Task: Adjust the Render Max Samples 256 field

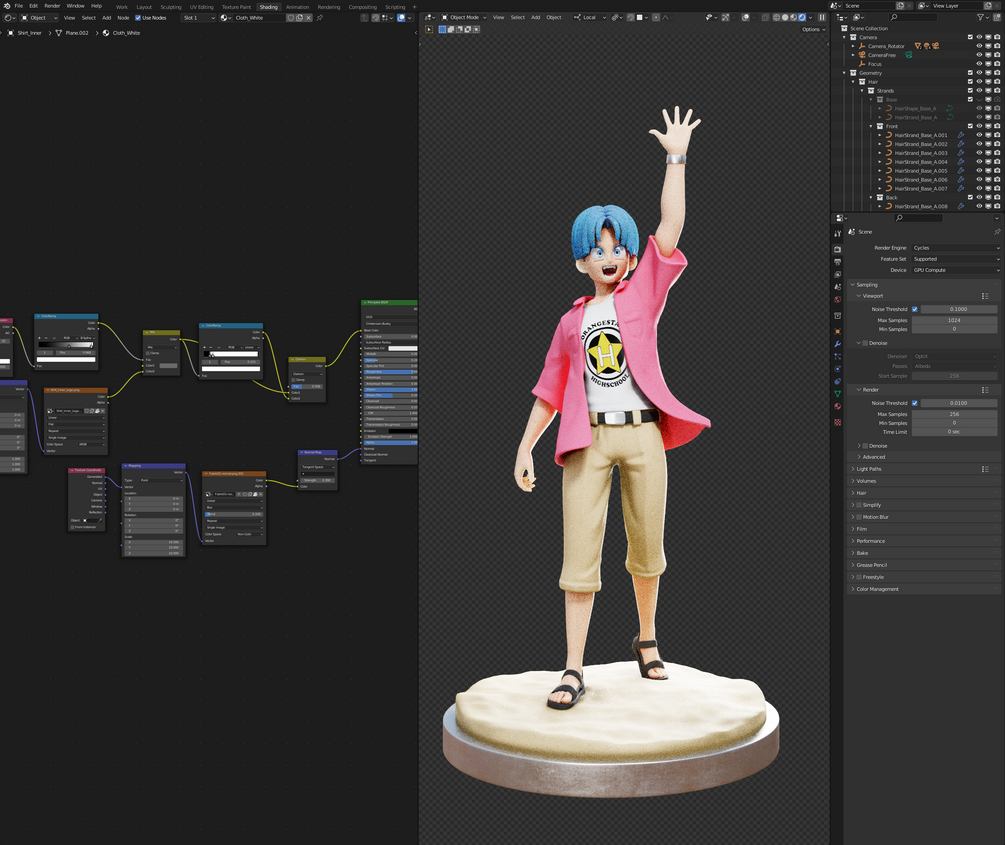Action: pyautogui.click(x=954, y=415)
